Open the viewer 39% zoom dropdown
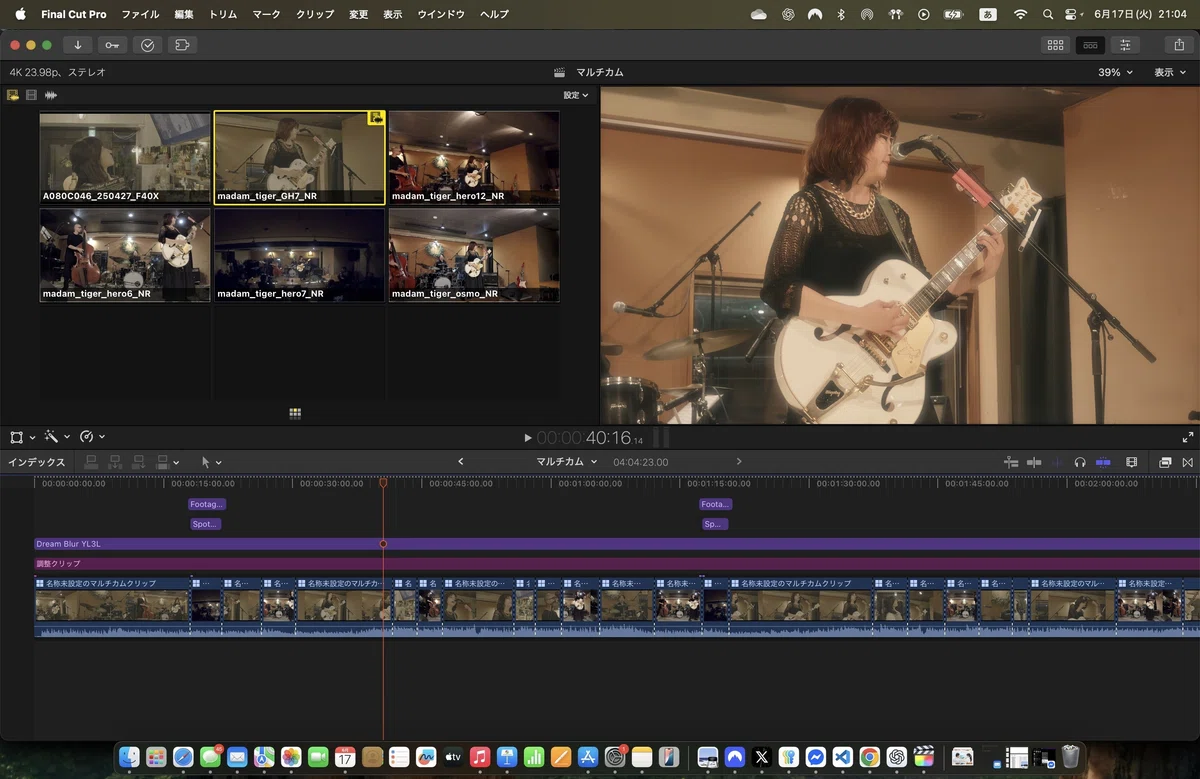Image resolution: width=1200 pixels, height=779 pixels. [1116, 72]
